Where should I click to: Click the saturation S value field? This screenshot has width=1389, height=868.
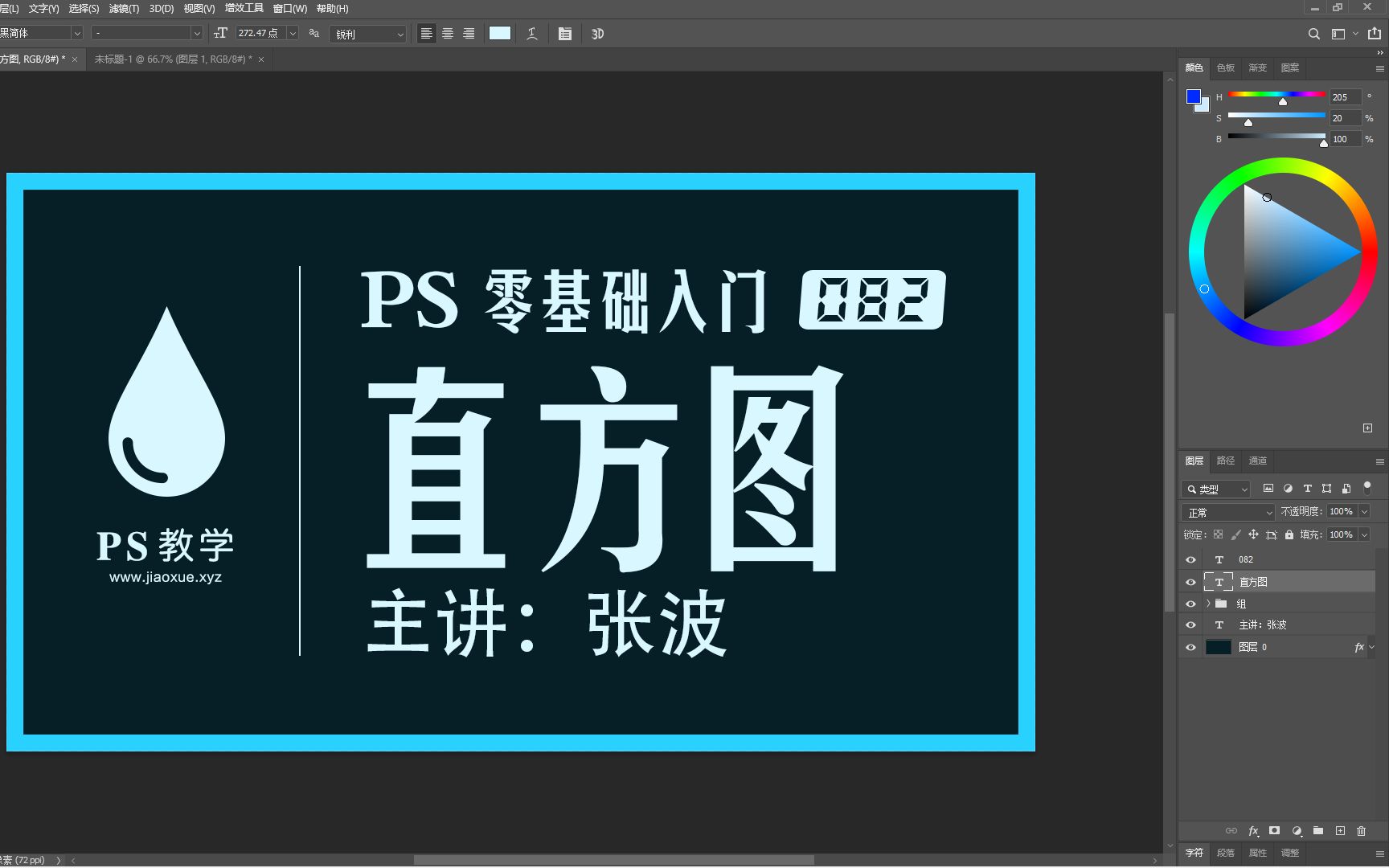click(1345, 118)
